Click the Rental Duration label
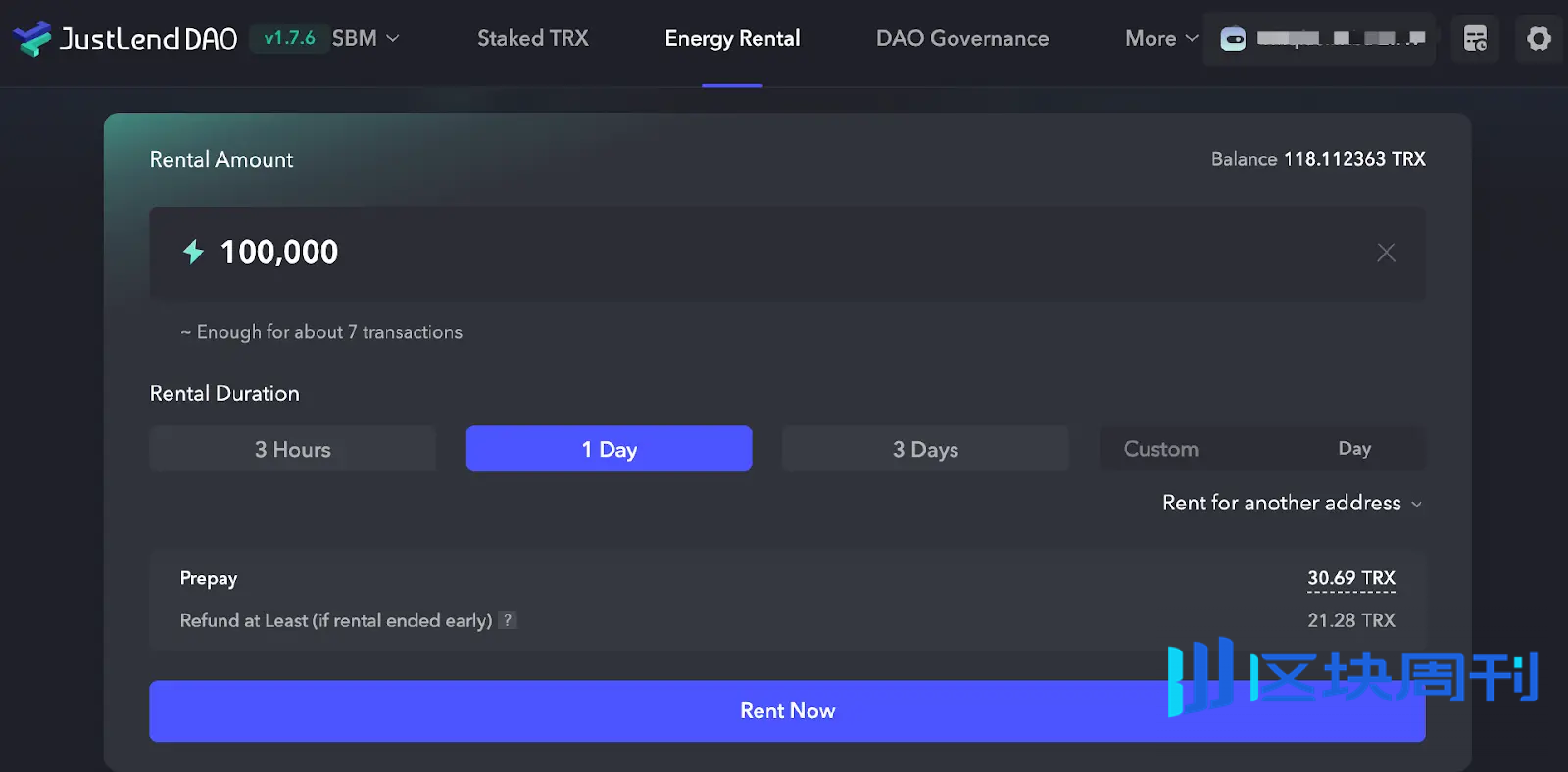The image size is (1568, 772). pos(224,393)
